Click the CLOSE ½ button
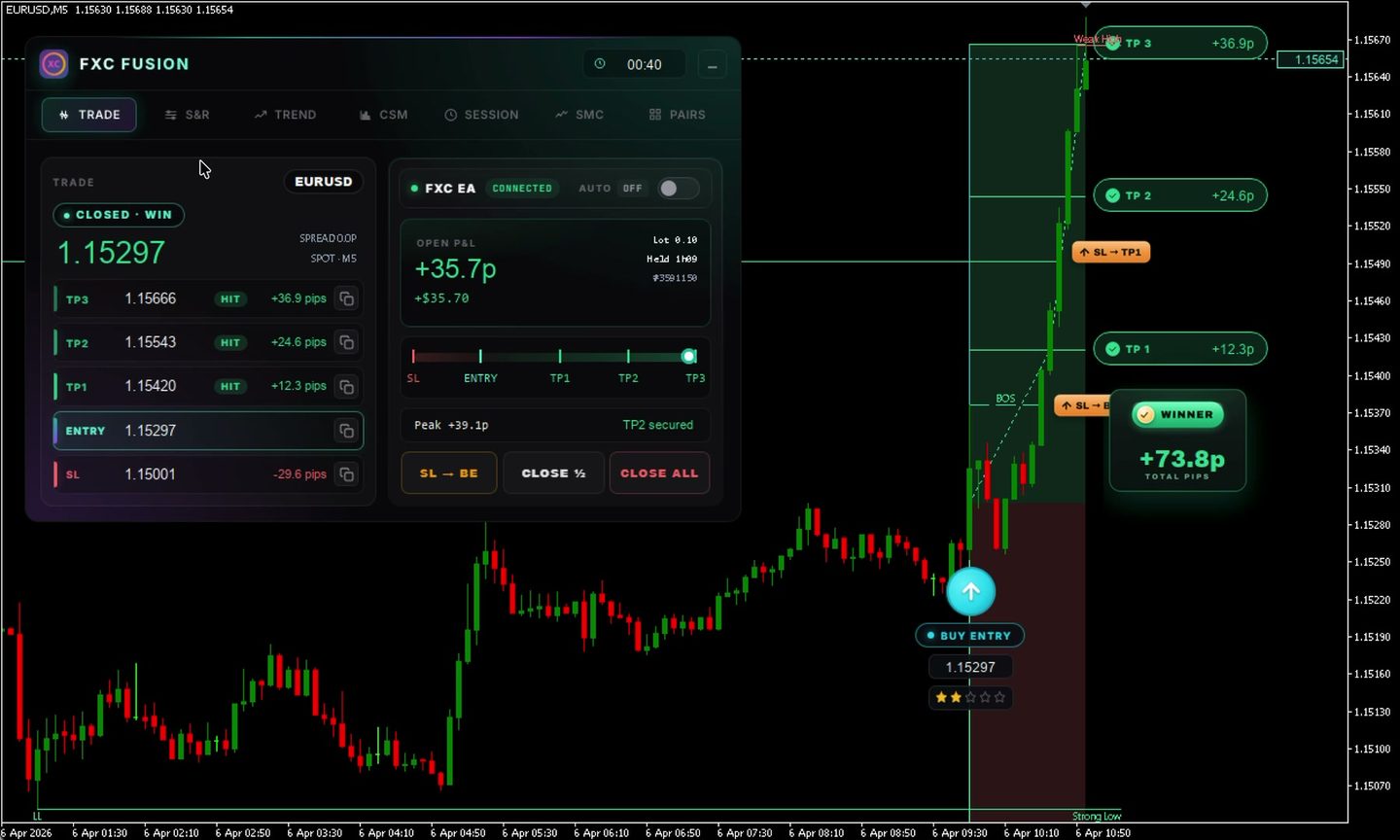Screen dimensions: 1400x840 554,473
